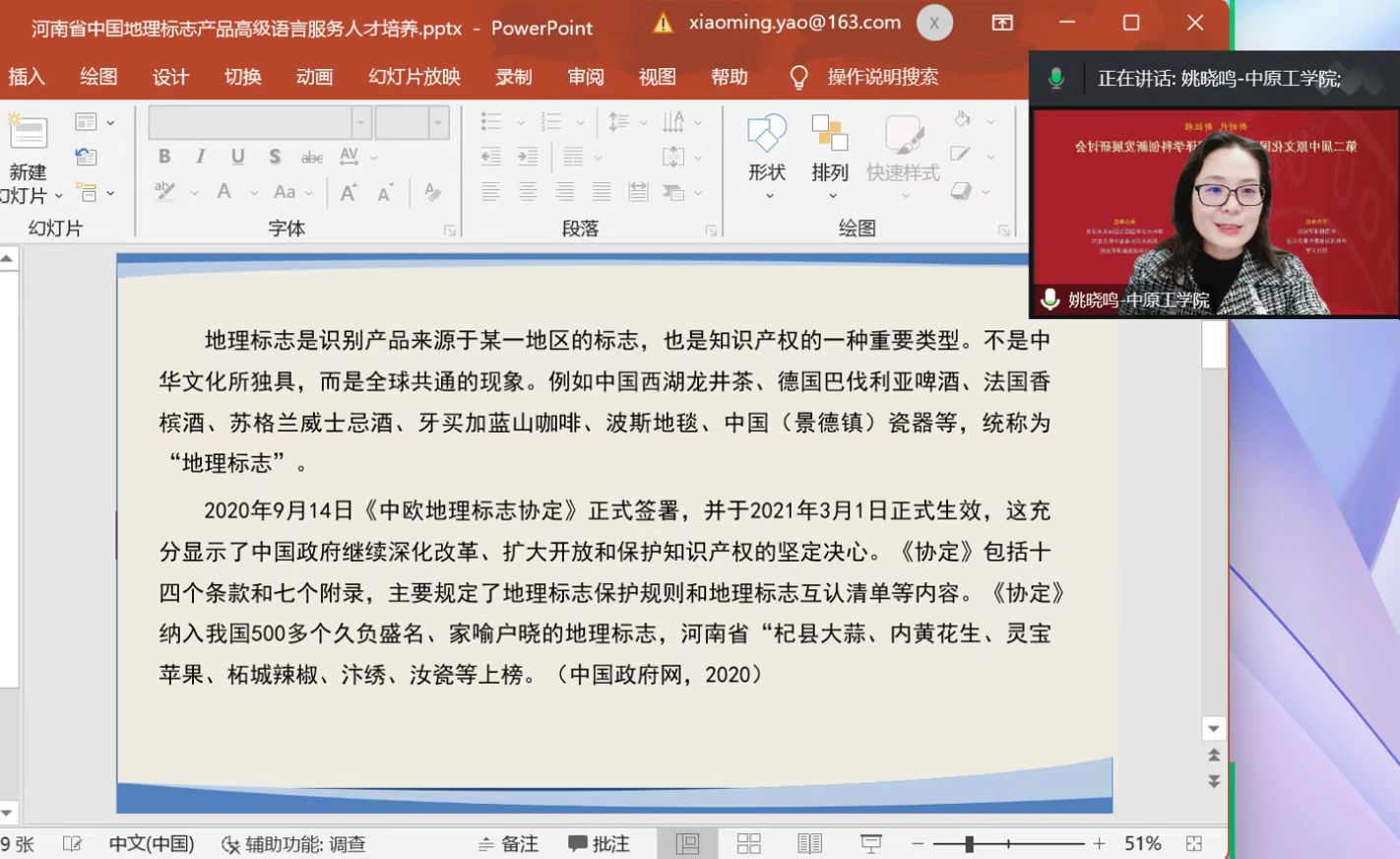Switch to Reading view
Image resolution: width=1400 pixels, height=859 pixels.
click(809, 843)
